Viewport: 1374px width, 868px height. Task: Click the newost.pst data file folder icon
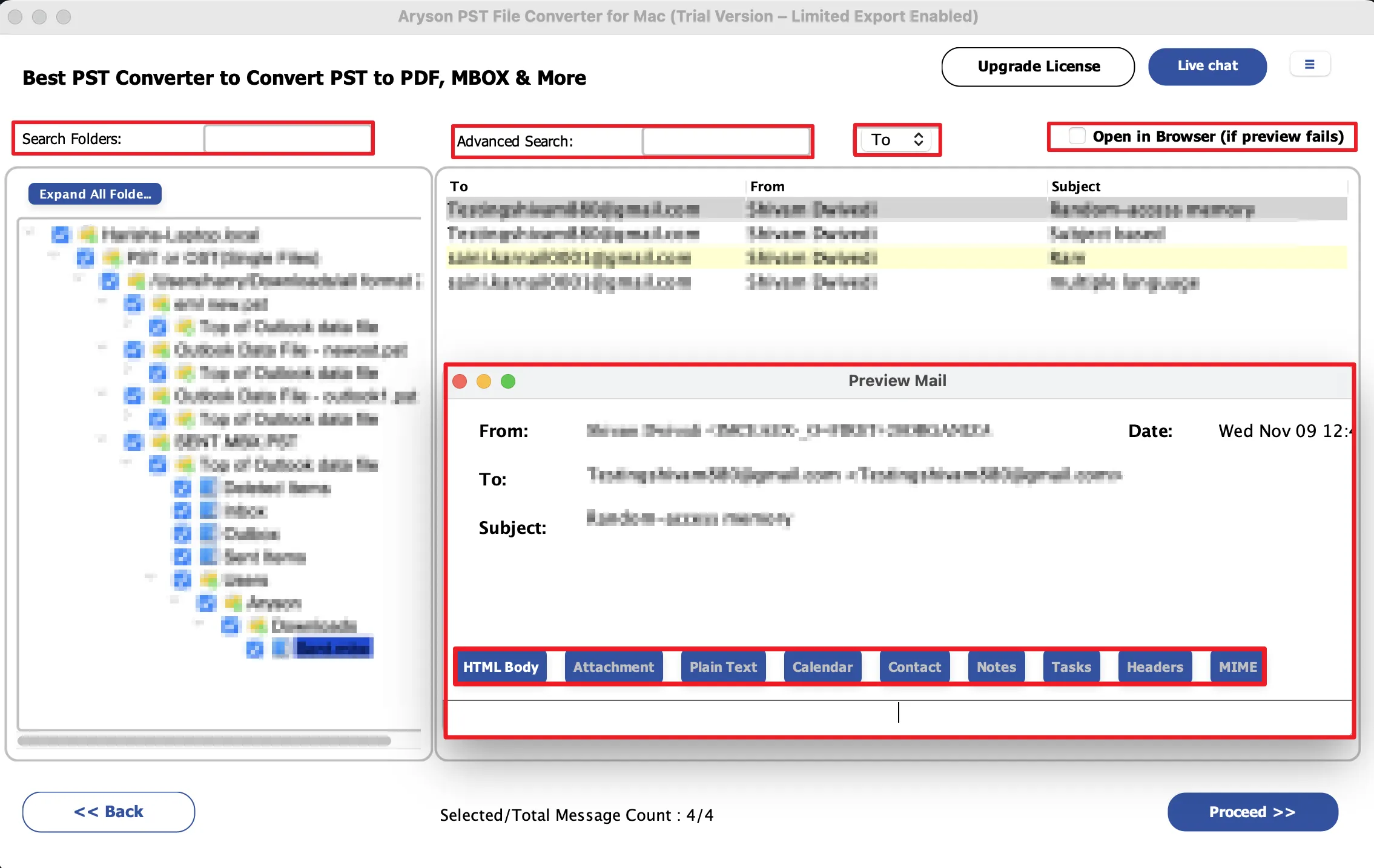(161, 350)
